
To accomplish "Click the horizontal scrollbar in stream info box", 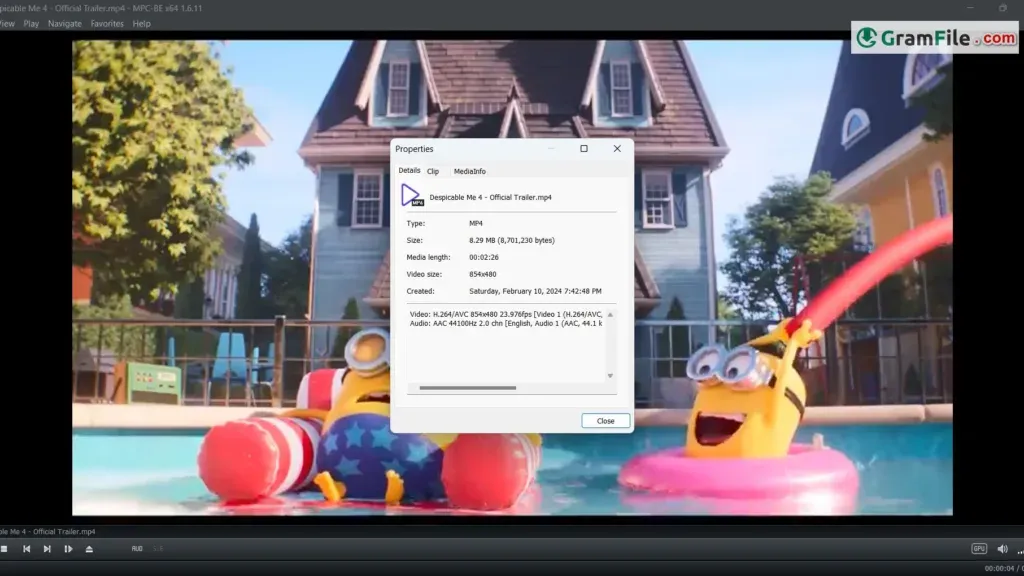I will (x=468, y=388).
